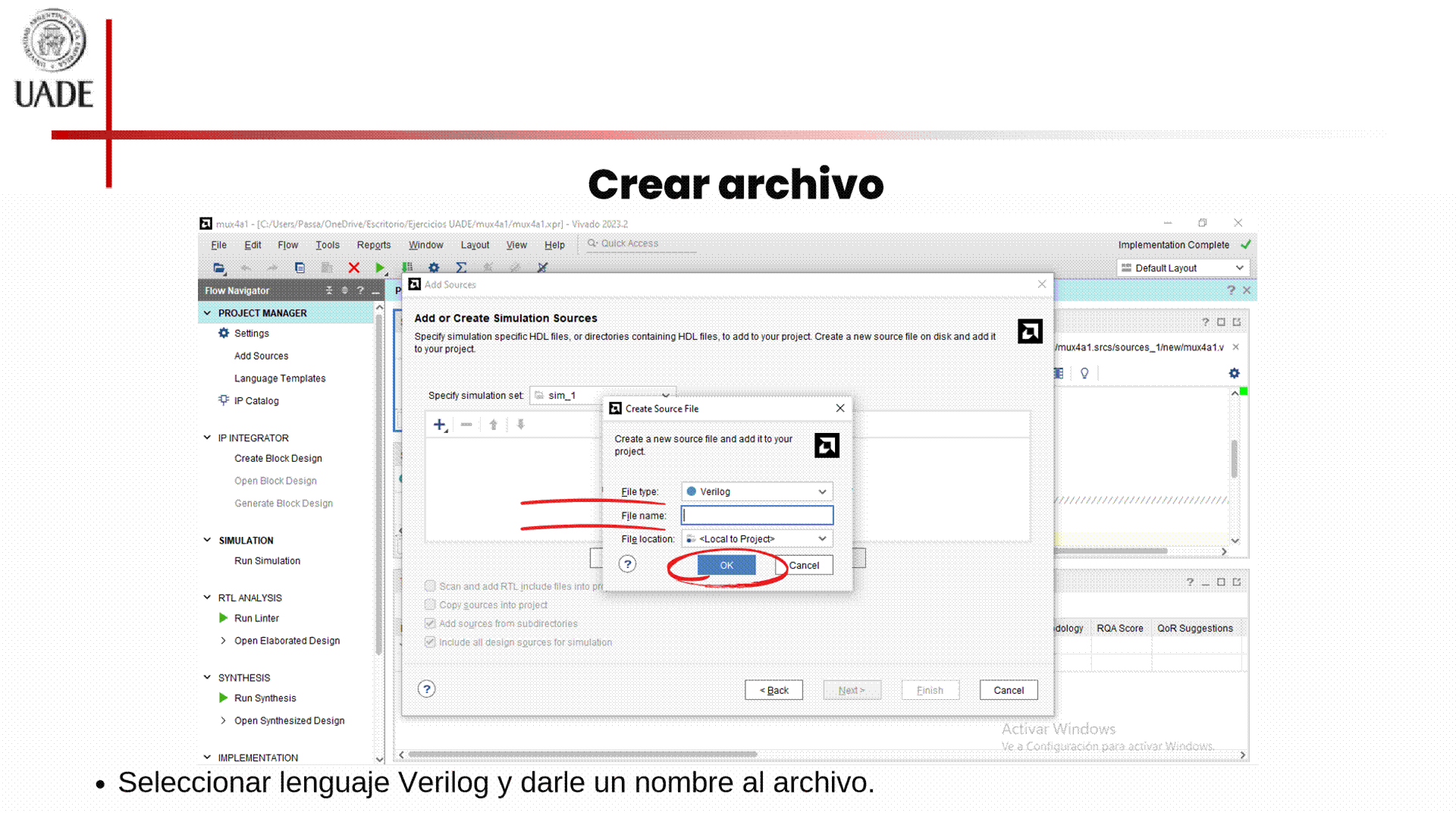Toggle Scan and add RTL include files checkbox
Screen dimensions: 1456x819
point(430,586)
